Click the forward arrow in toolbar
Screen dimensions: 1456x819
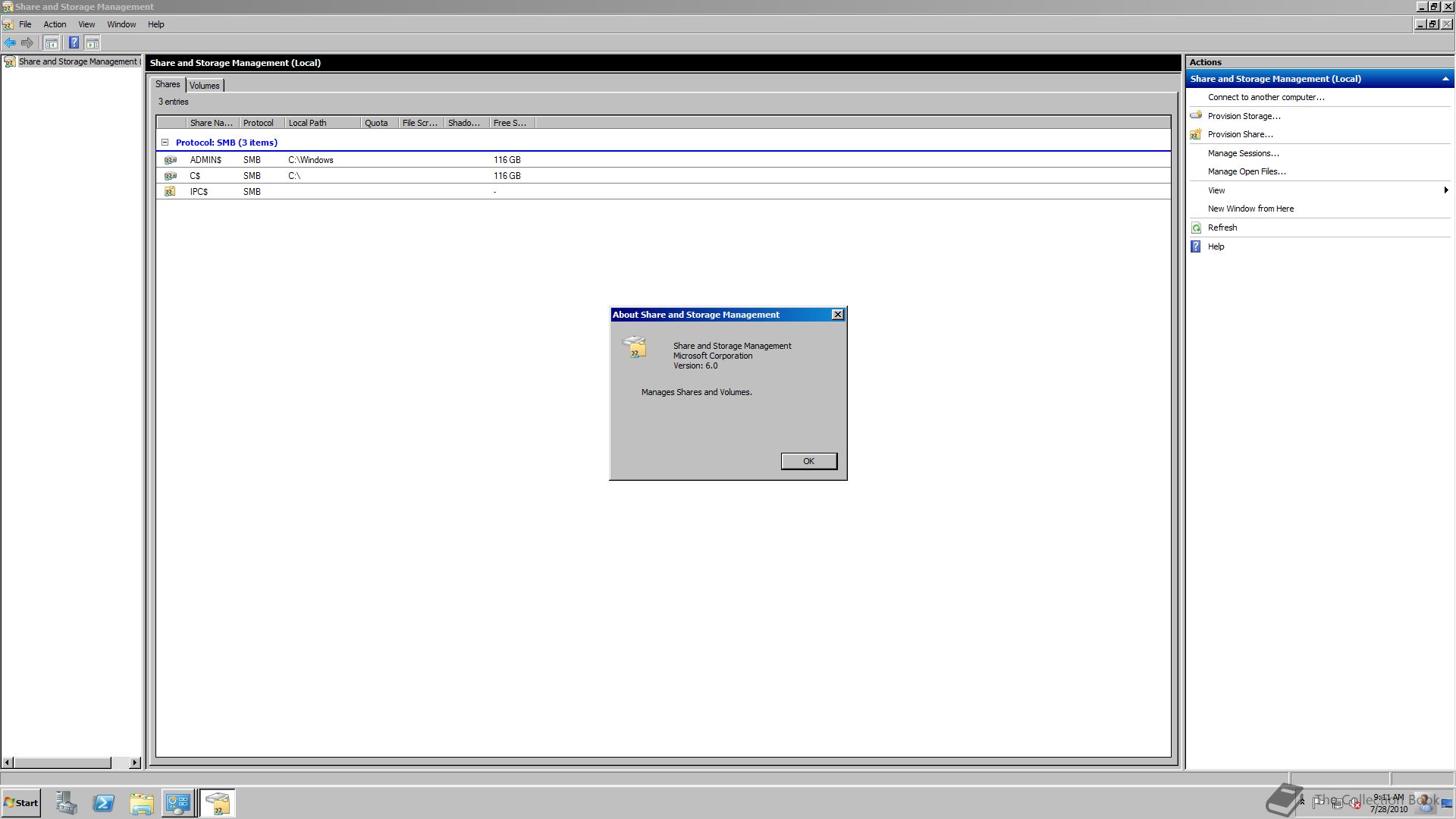pos(27,42)
